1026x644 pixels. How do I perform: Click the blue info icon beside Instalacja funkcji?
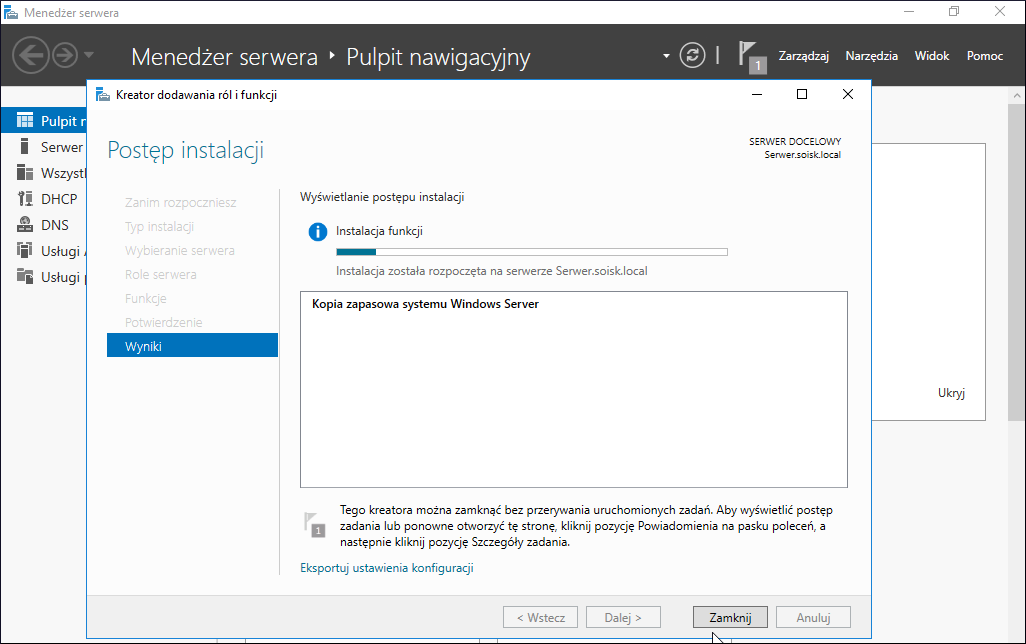click(317, 232)
